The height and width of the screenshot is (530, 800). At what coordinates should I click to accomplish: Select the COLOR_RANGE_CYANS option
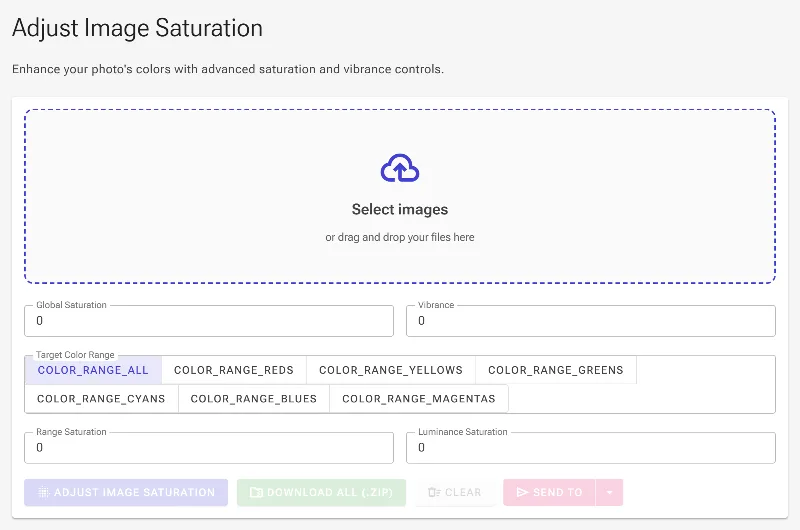(x=101, y=398)
